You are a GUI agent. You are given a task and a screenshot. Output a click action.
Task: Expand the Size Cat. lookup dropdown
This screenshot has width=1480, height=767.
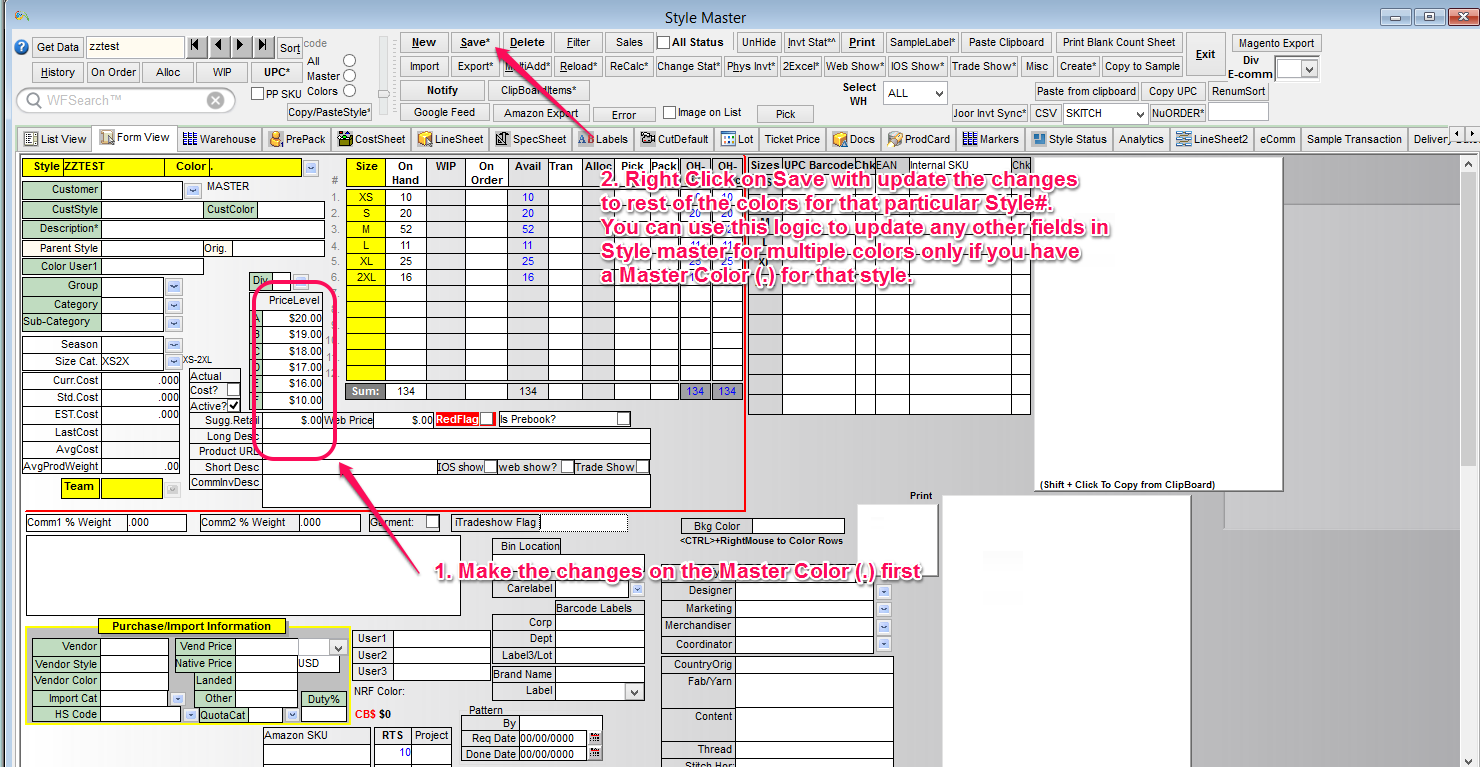click(x=174, y=361)
